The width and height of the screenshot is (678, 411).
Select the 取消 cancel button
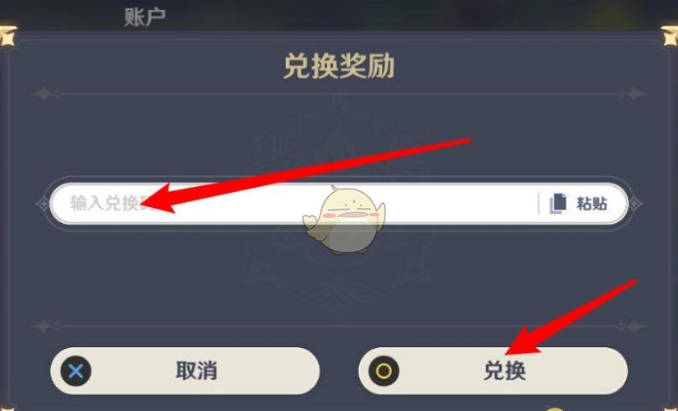pos(185,371)
